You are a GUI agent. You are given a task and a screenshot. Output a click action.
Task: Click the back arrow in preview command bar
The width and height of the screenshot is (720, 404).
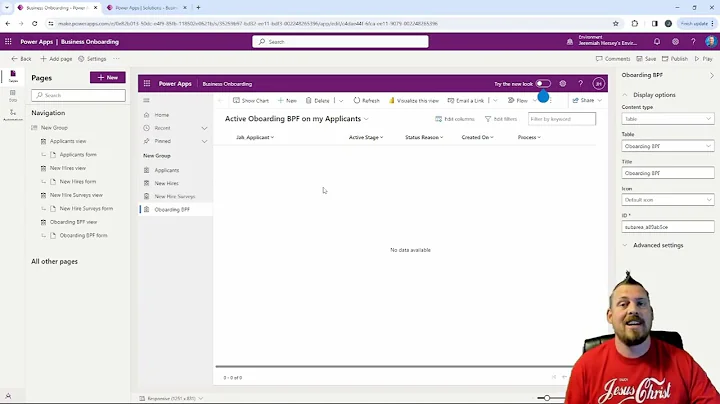tap(221, 101)
